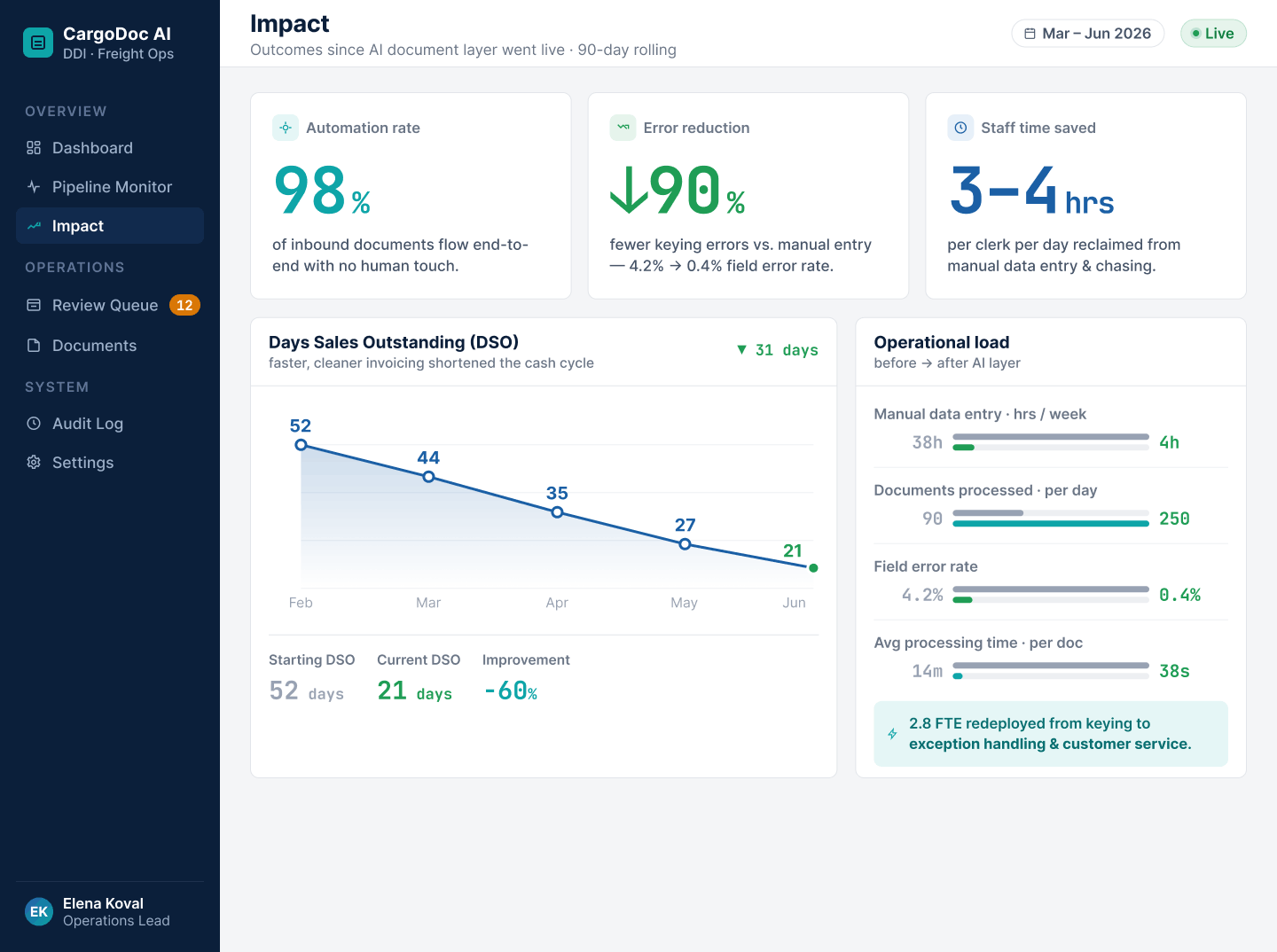This screenshot has height=952, width=1277.
Task: Click the Manual data entry progress bars
Action: coord(1051,442)
